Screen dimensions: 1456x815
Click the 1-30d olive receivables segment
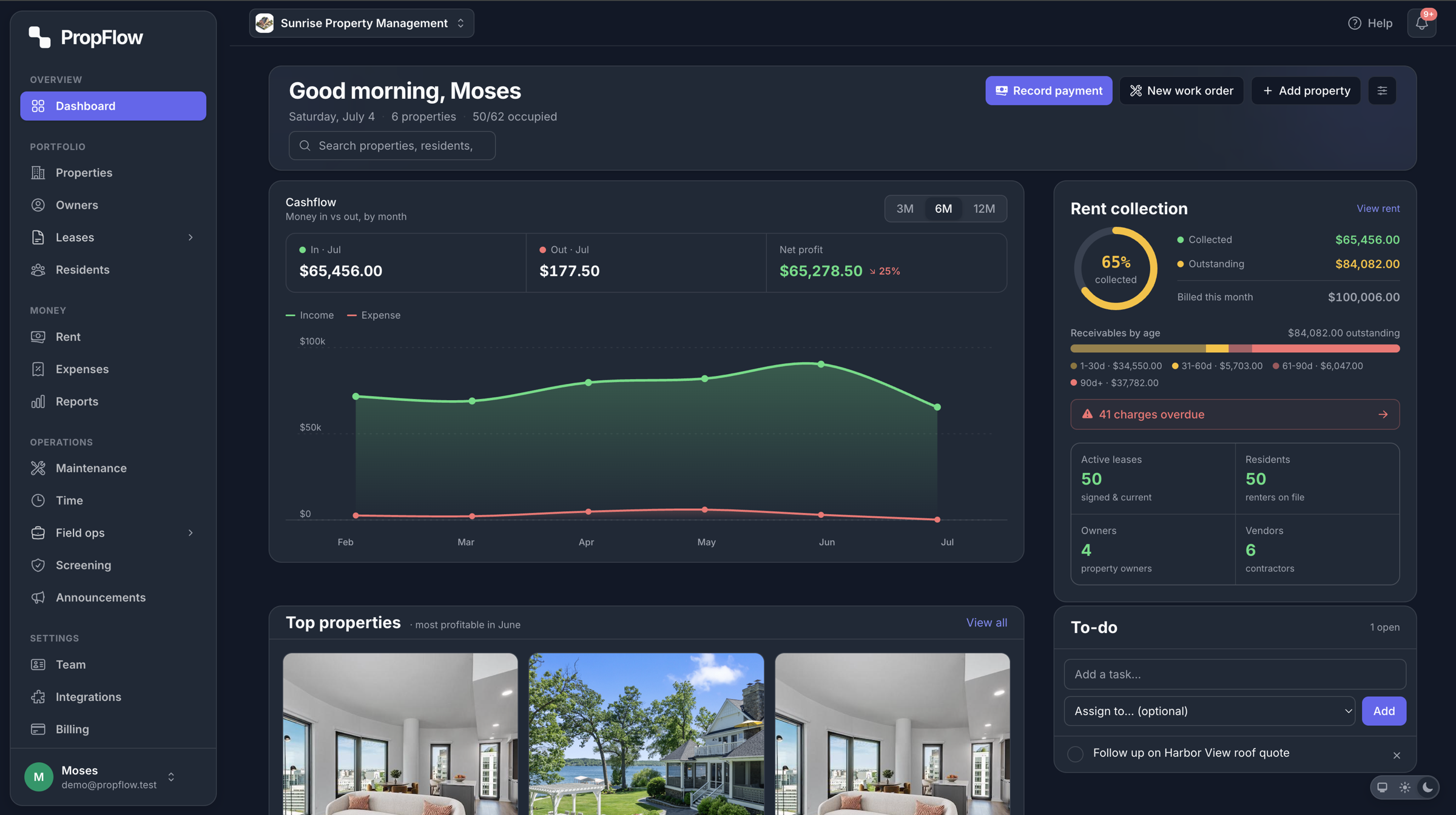(1138, 349)
